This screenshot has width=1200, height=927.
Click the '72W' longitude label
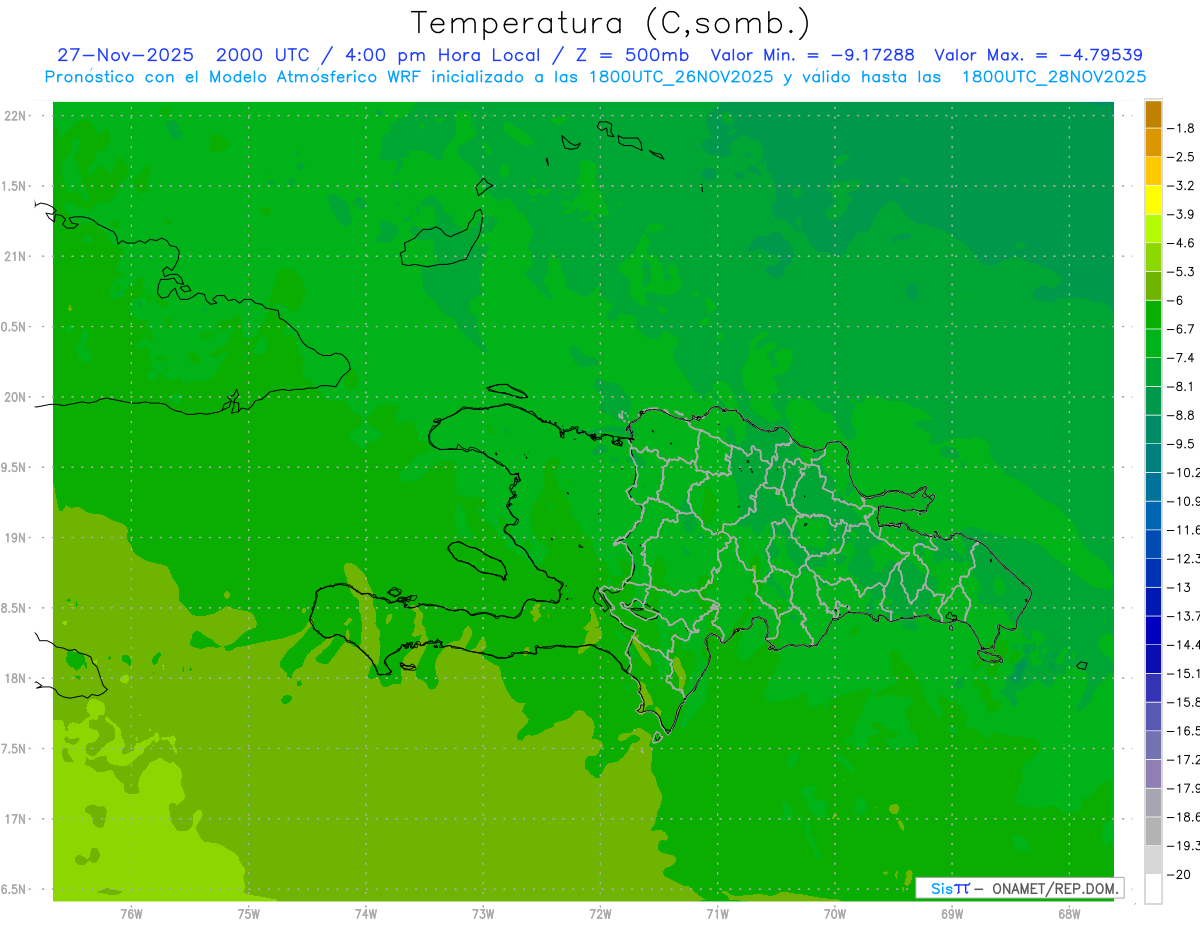click(x=600, y=914)
